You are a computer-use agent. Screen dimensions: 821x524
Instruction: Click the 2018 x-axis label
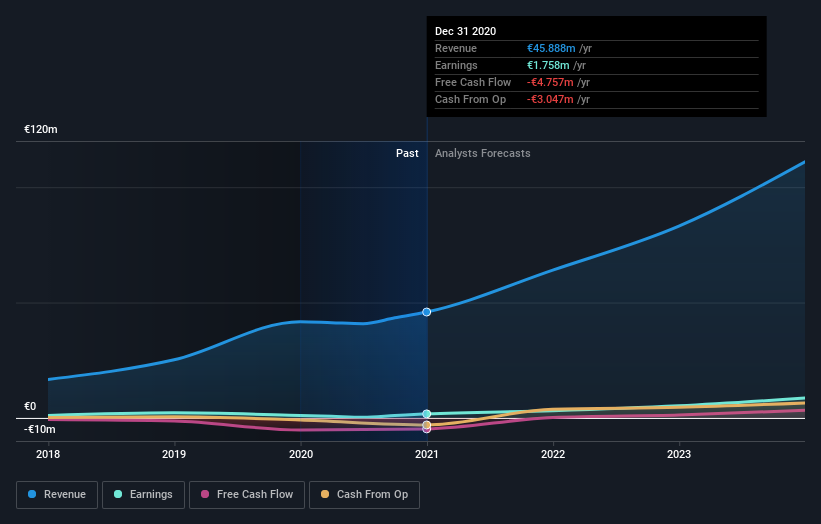(x=48, y=454)
